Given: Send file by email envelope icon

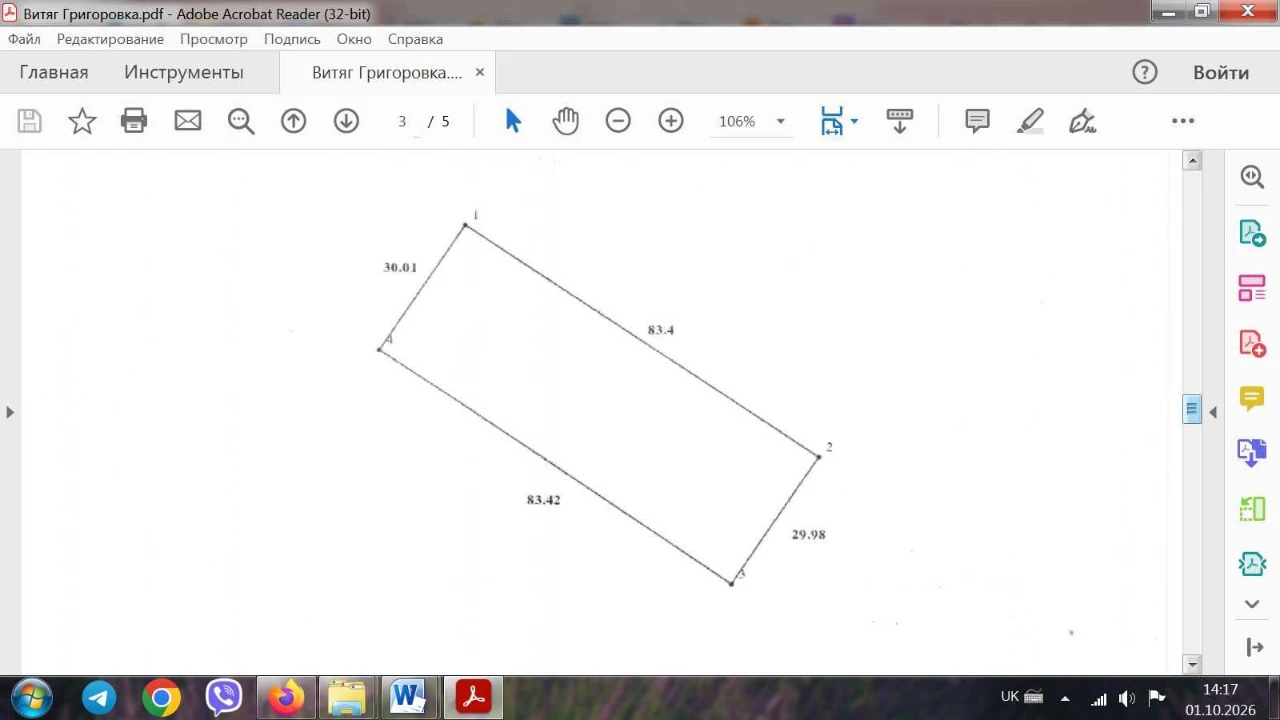Looking at the screenshot, I should pyautogui.click(x=188, y=121).
